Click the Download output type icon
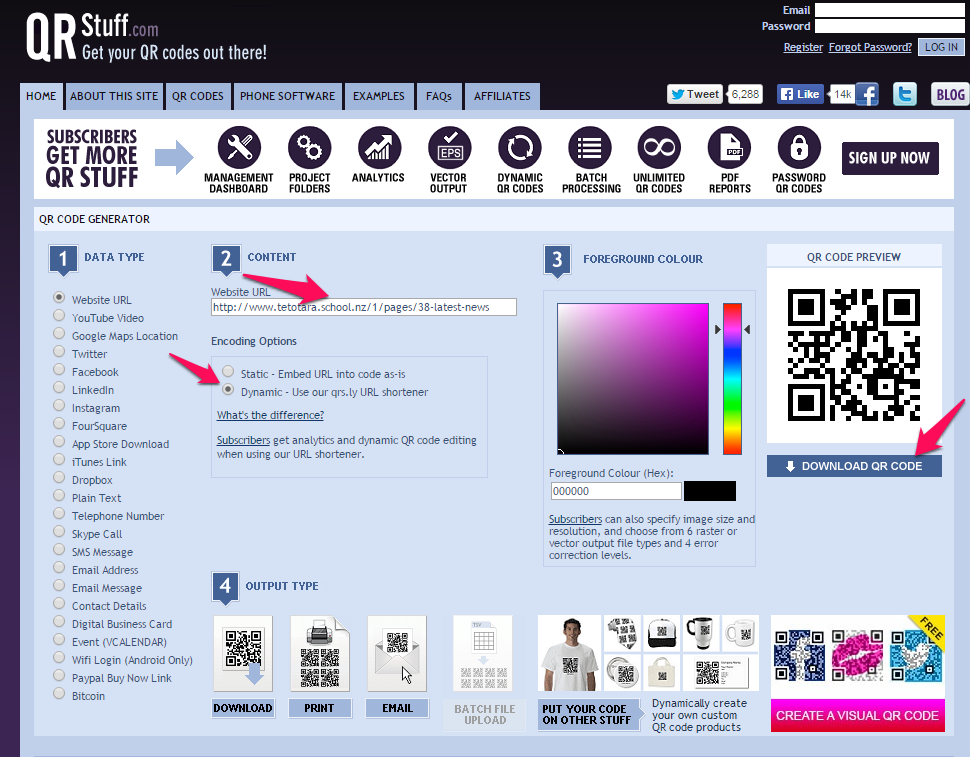The width and height of the screenshot is (970, 757). pyautogui.click(x=243, y=653)
